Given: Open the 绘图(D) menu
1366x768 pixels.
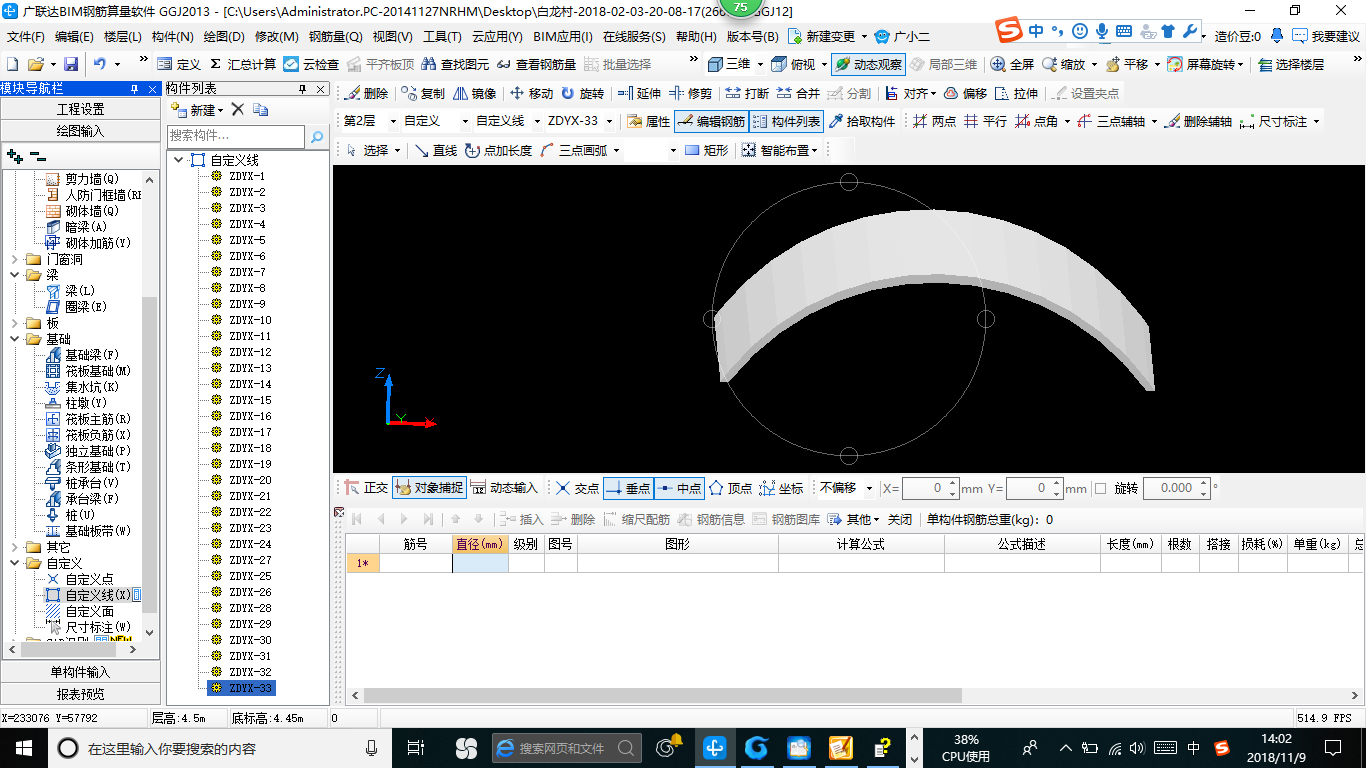Looking at the screenshot, I should (x=224, y=36).
